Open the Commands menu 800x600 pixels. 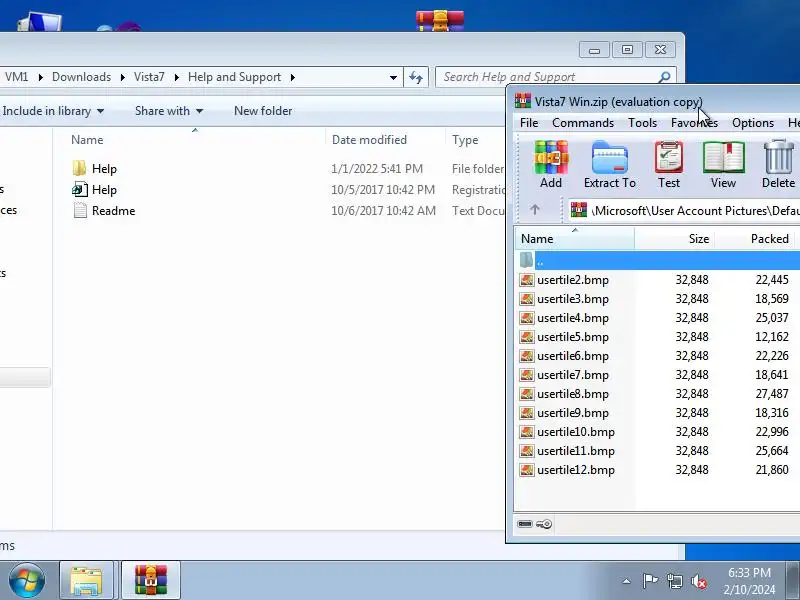[583, 123]
